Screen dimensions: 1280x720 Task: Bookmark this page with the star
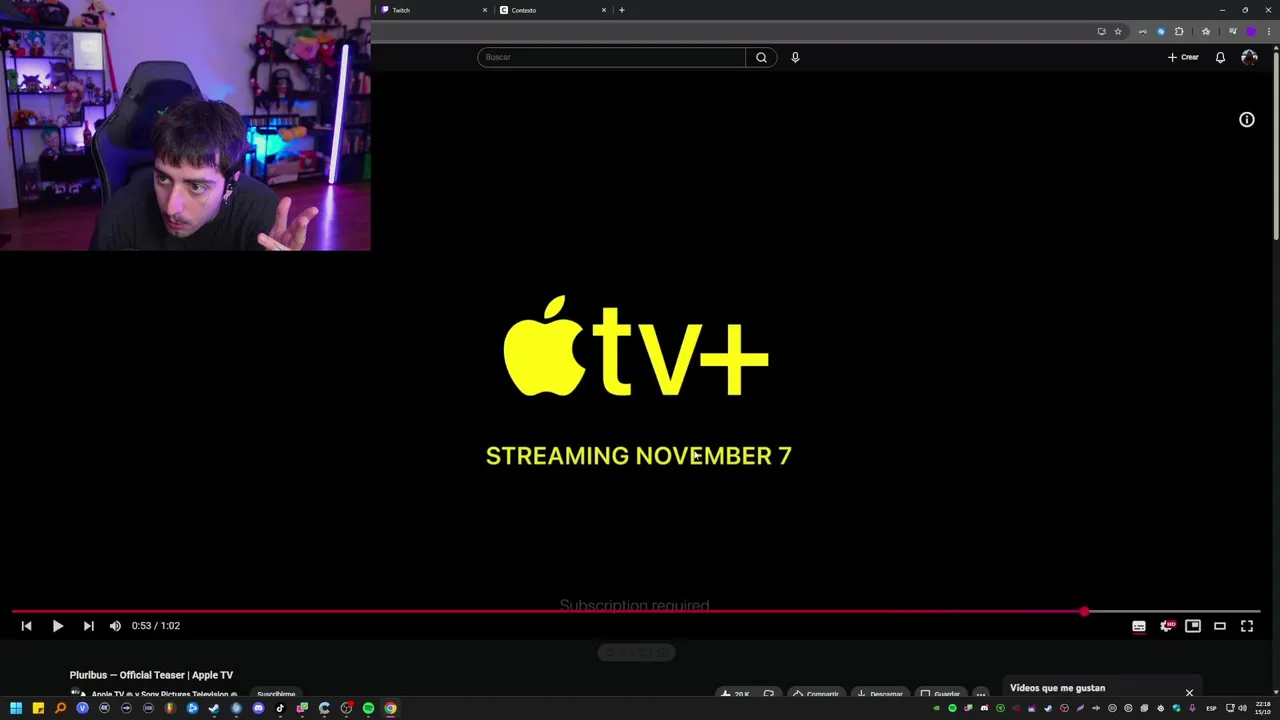(1118, 31)
